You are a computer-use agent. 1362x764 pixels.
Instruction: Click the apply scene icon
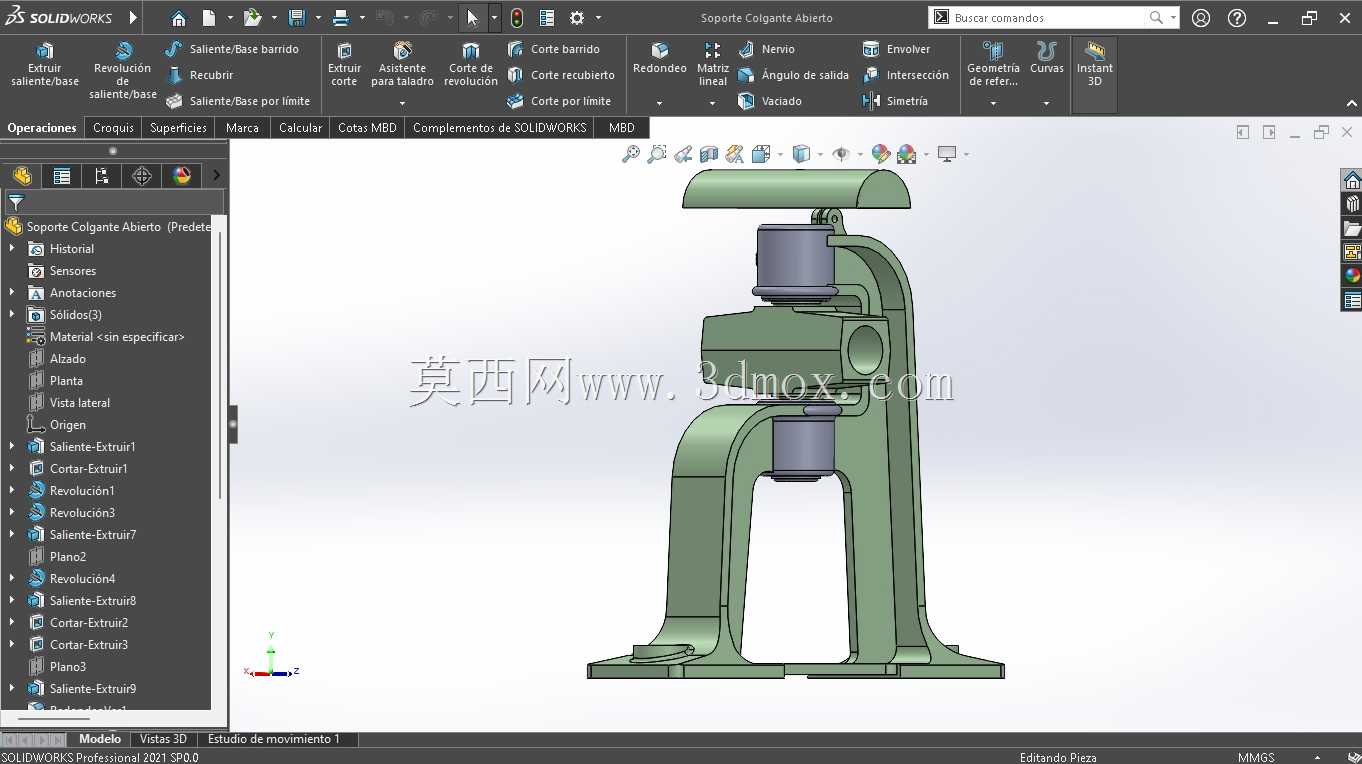tap(907, 154)
